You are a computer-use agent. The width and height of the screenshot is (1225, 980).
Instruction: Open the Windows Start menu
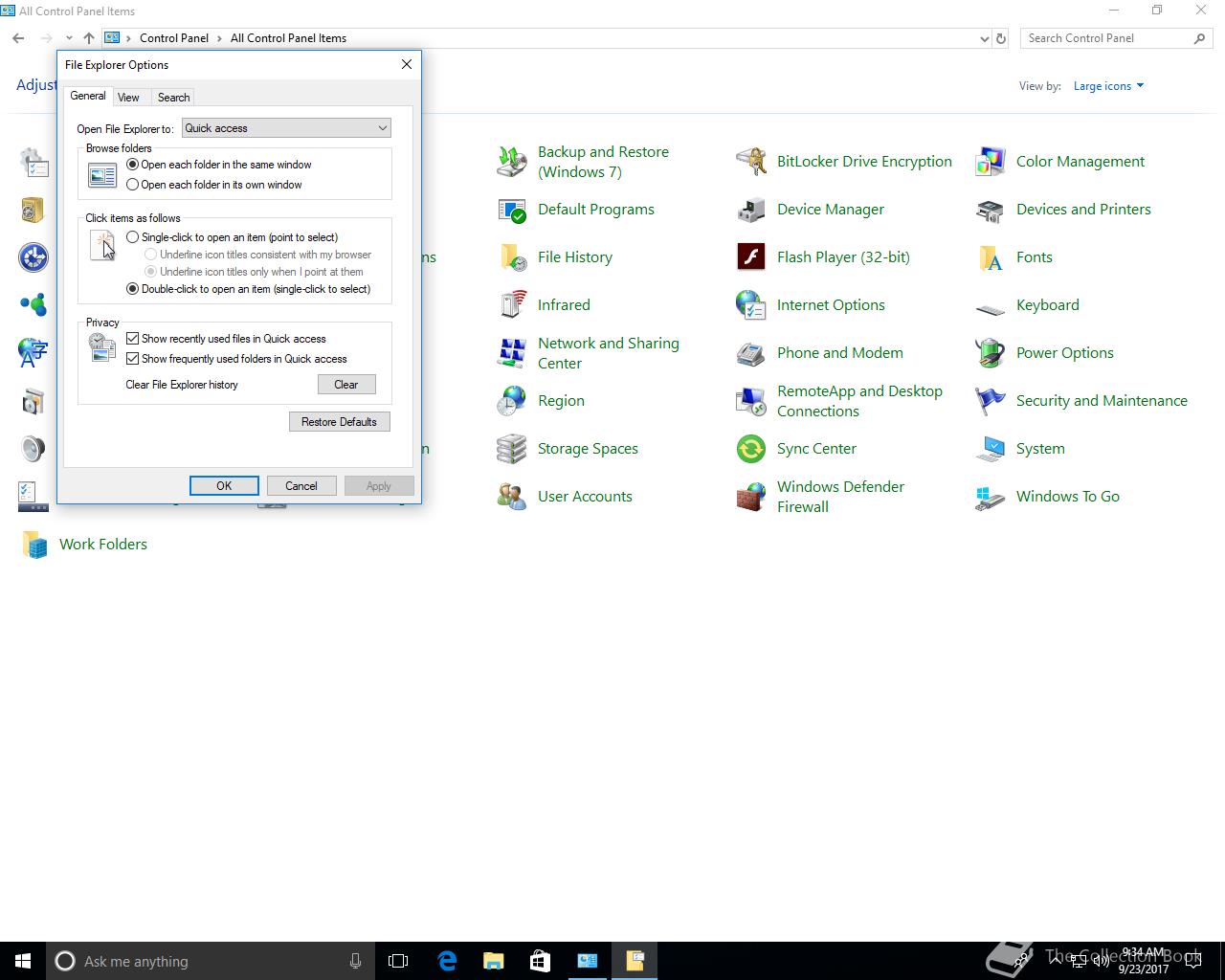(x=23, y=961)
